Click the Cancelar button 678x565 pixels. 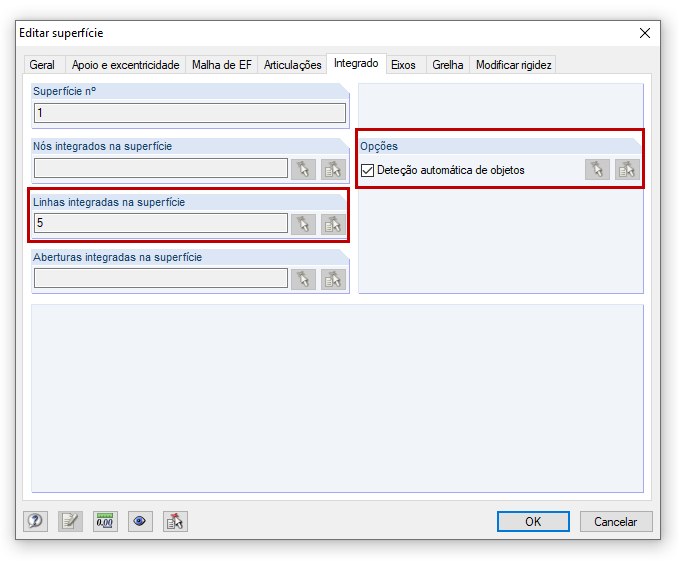click(x=616, y=521)
